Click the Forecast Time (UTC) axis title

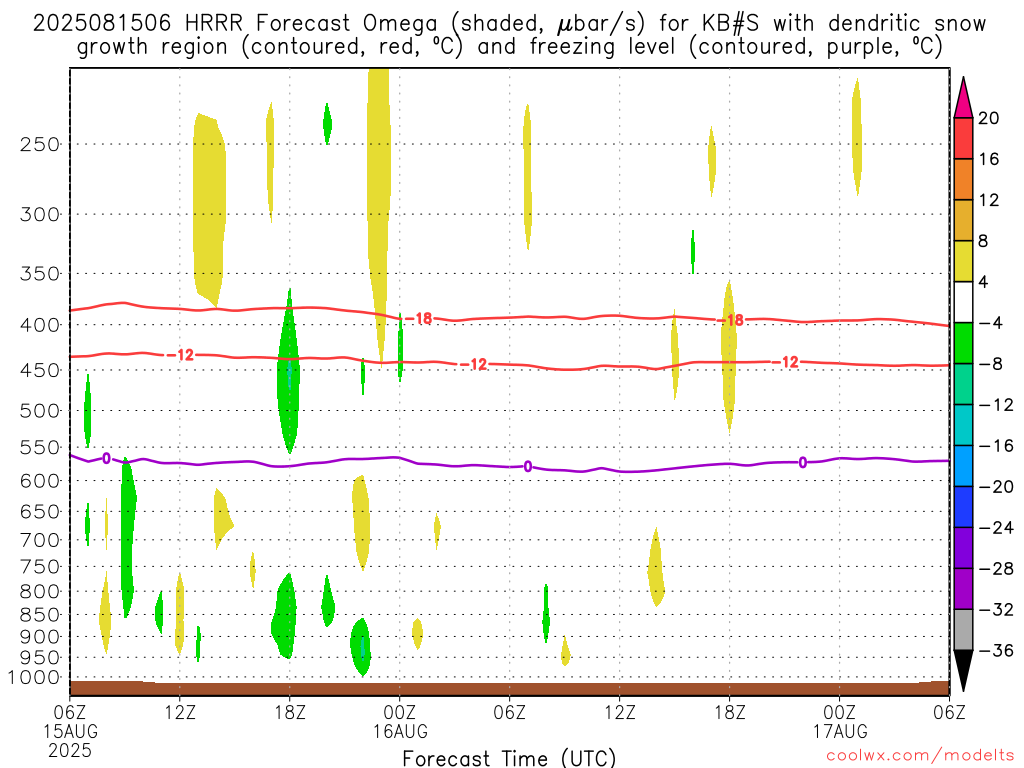pyautogui.click(x=509, y=758)
